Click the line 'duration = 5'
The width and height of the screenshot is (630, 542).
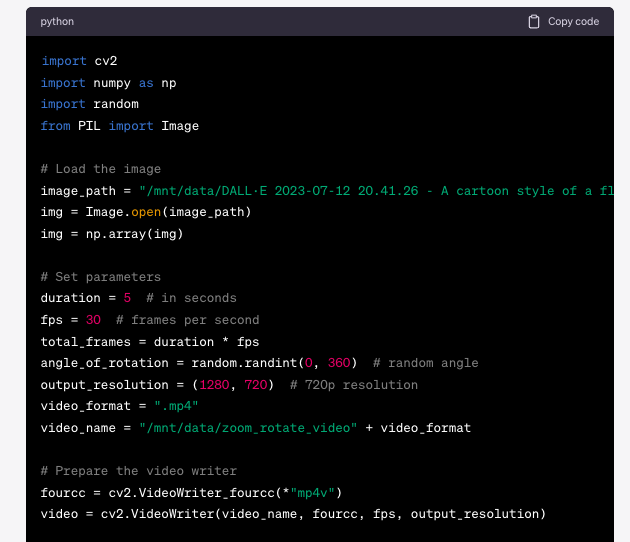(x=86, y=298)
